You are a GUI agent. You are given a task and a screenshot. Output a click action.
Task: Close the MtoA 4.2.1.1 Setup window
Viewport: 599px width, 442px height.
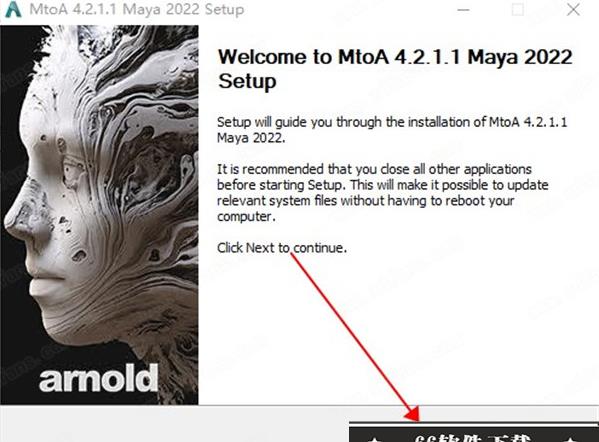(573, 10)
